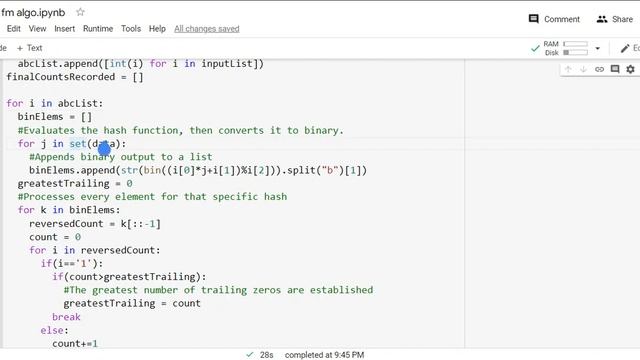Click the line 'greatestTrailing = 0'
This screenshot has width=640, height=360.
75,184
